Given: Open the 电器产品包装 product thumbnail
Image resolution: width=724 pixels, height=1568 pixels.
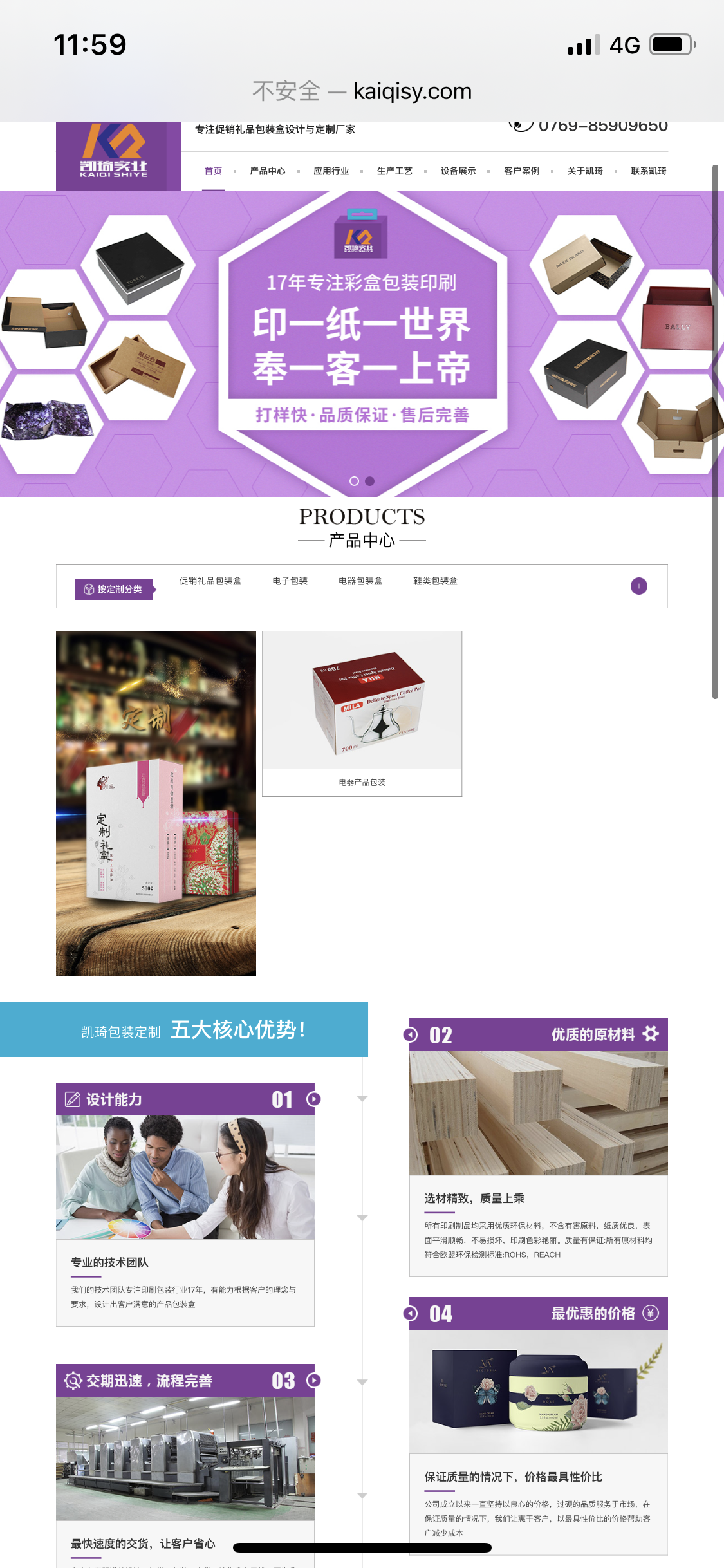Looking at the screenshot, I should coord(362,713).
